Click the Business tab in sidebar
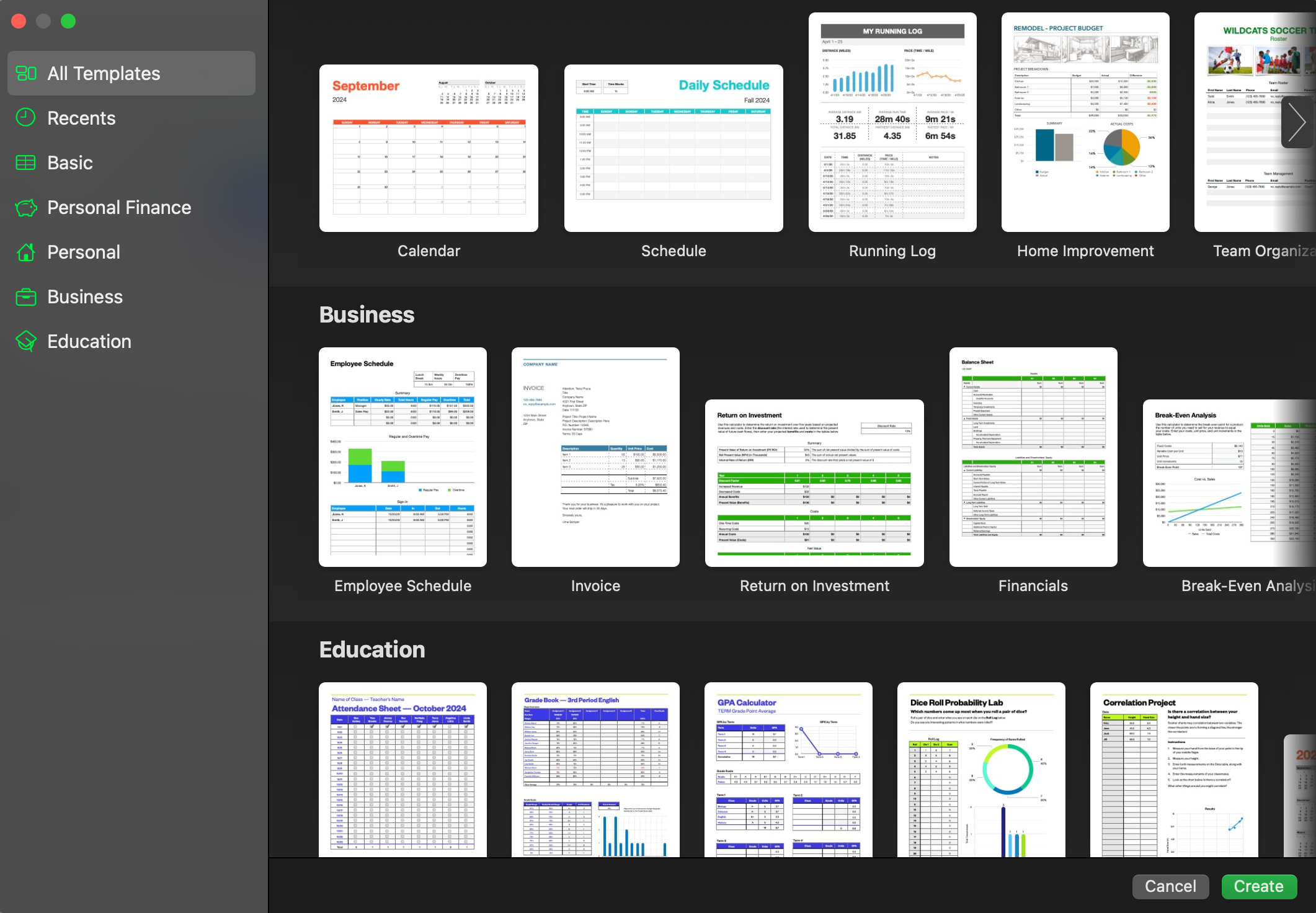Image resolution: width=1316 pixels, height=913 pixels. pyautogui.click(x=85, y=297)
